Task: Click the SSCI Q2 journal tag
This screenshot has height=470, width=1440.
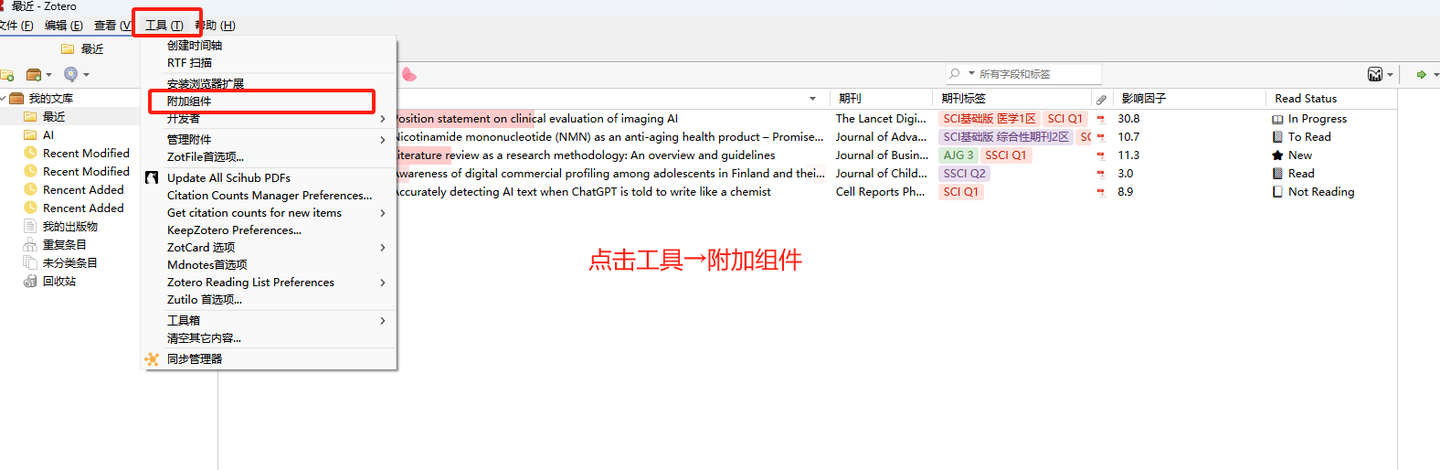Action: point(965,174)
